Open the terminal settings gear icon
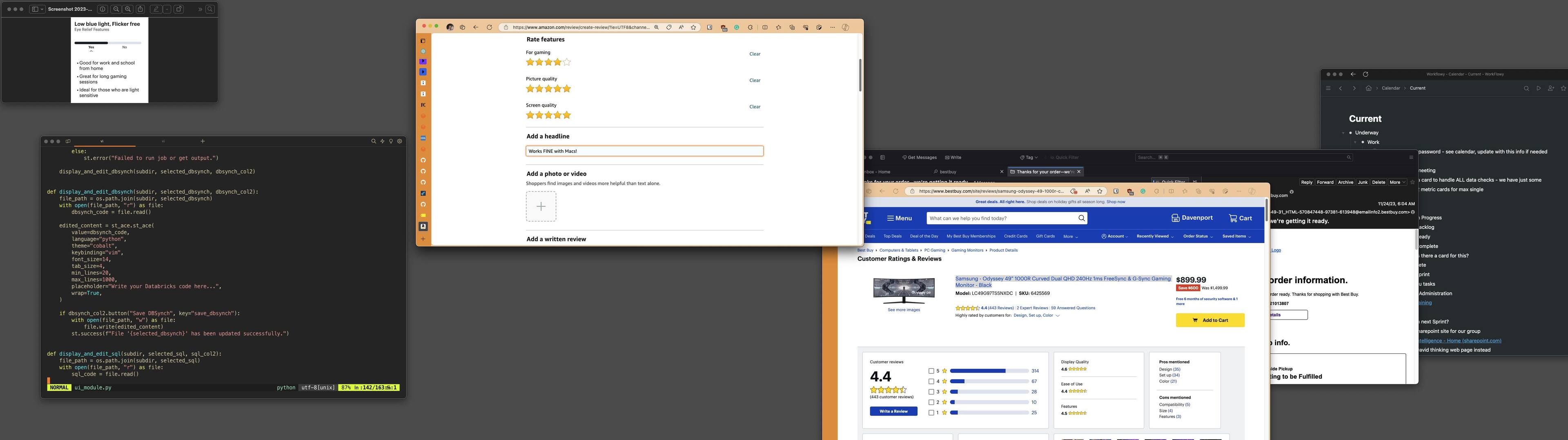Image resolution: width=1568 pixels, height=440 pixels. click(x=399, y=141)
